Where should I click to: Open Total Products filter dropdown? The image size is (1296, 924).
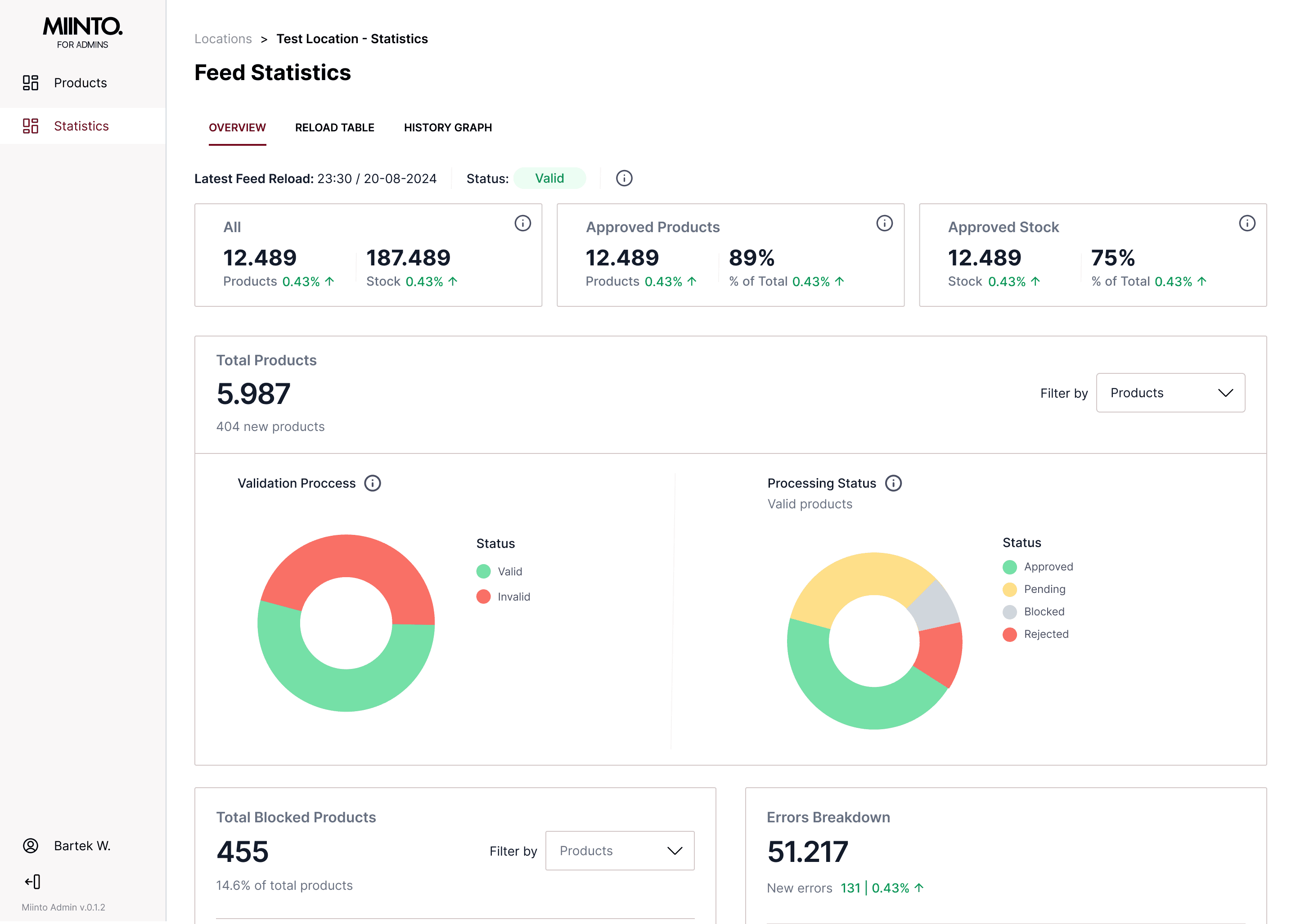coord(1170,393)
